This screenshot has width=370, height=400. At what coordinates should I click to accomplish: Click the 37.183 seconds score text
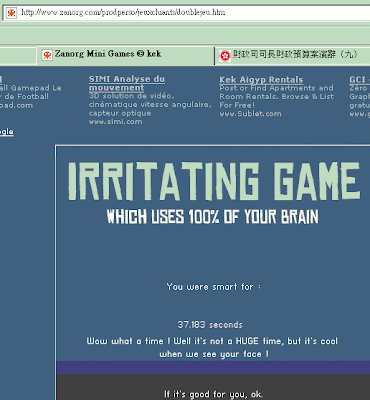210,325
